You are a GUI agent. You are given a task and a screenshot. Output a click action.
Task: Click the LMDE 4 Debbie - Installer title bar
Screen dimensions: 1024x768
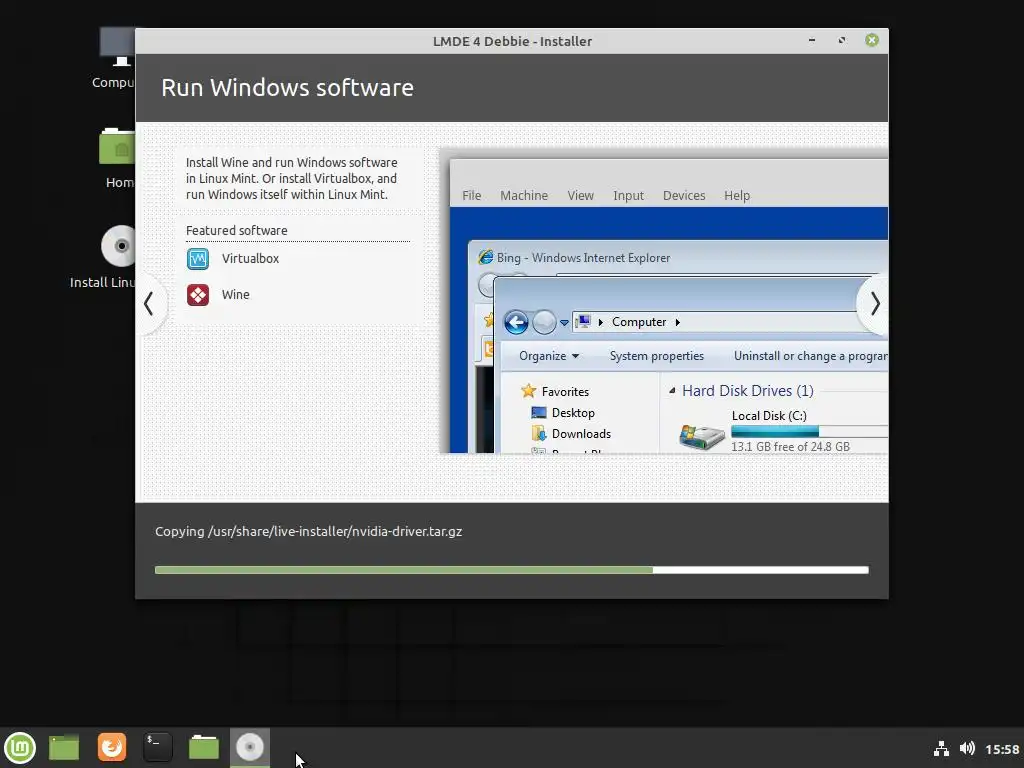coord(512,41)
